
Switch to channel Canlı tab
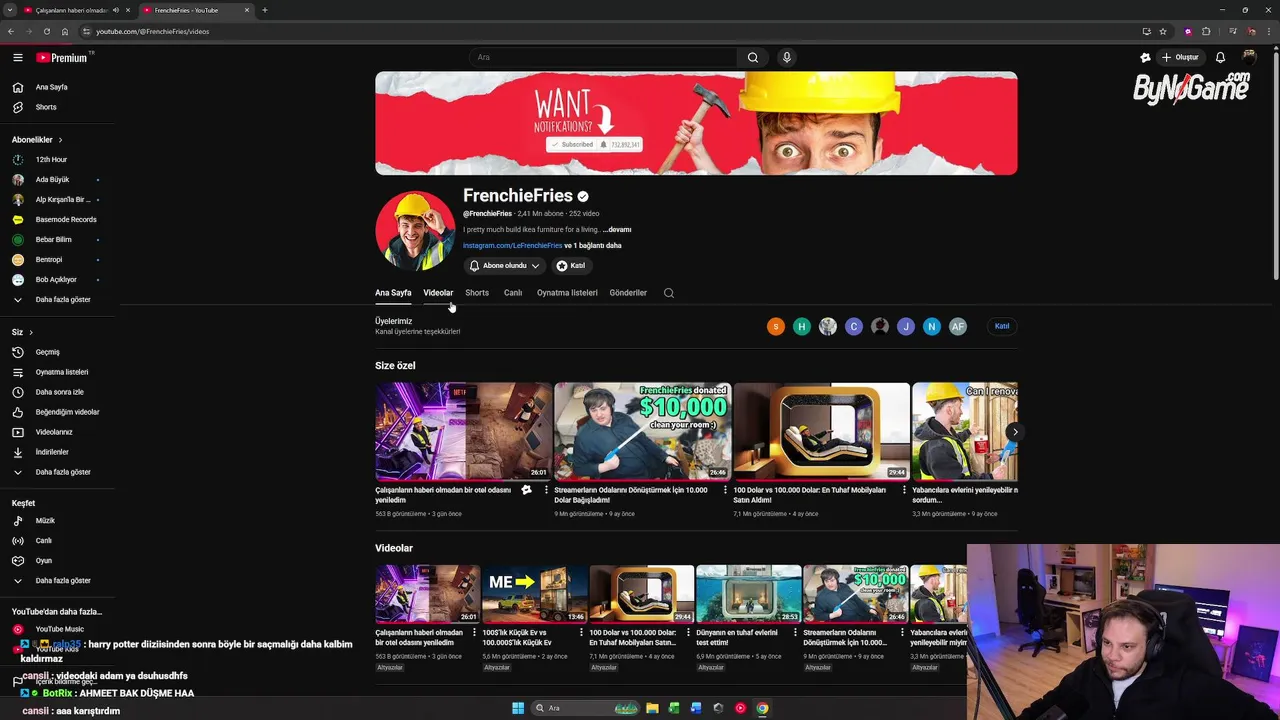[513, 293]
